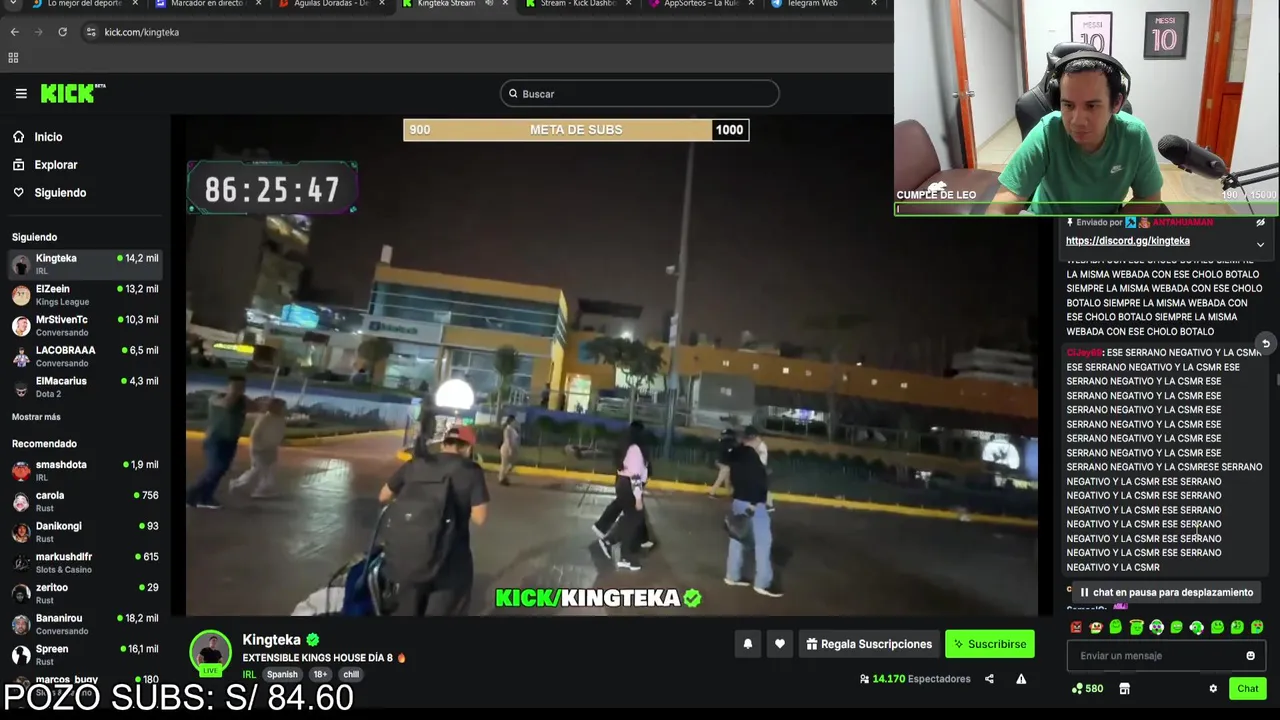
Task: Open the channel points shop icon
Action: [1124, 688]
